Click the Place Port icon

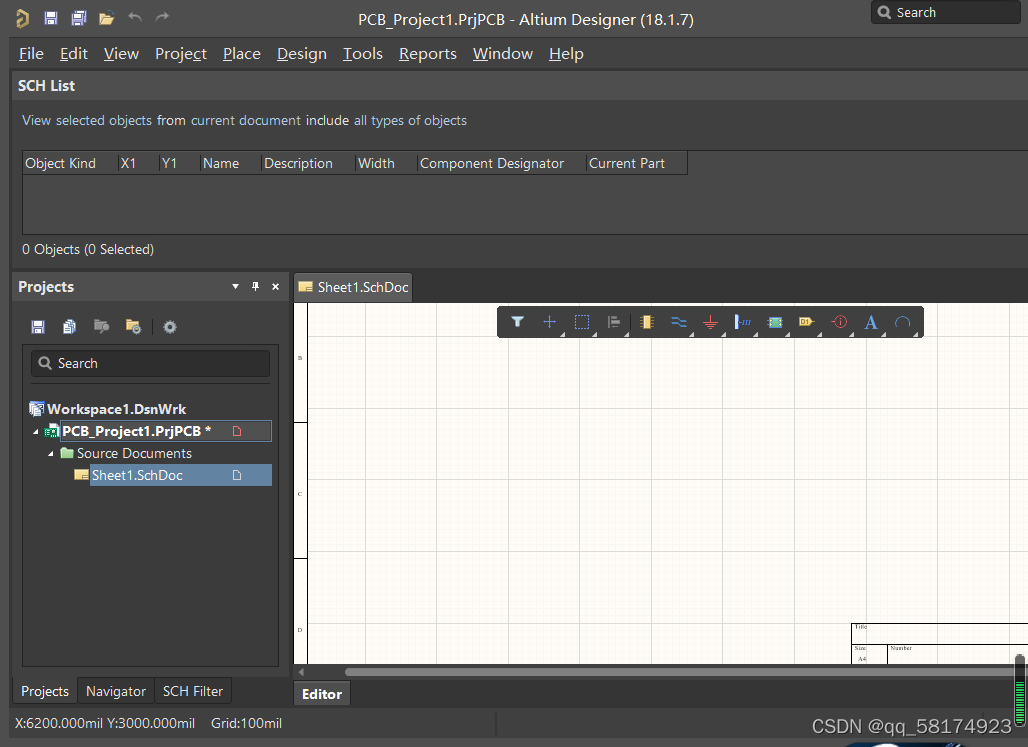(x=806, y=322)
